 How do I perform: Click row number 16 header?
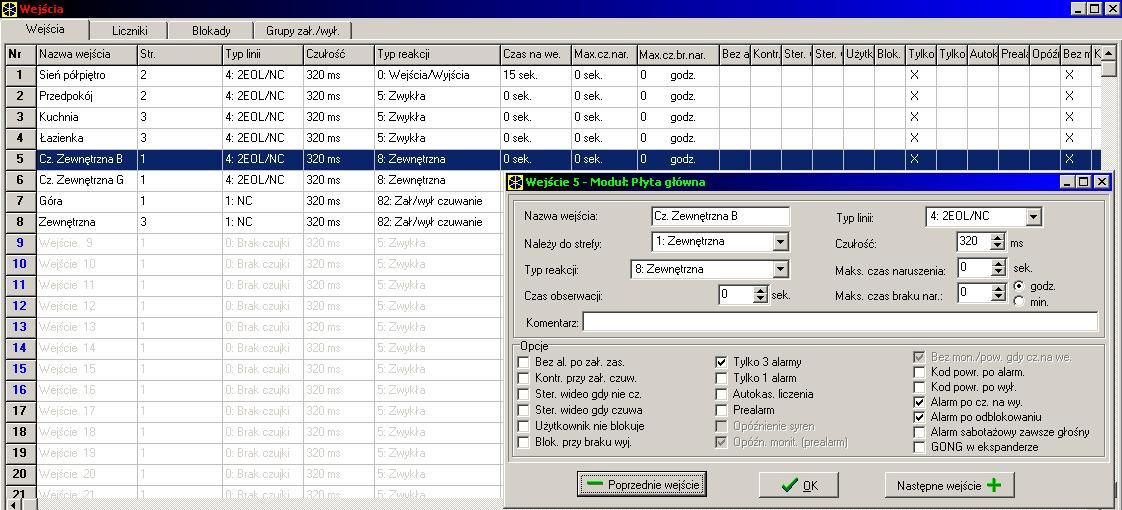(x=20, y=390)
